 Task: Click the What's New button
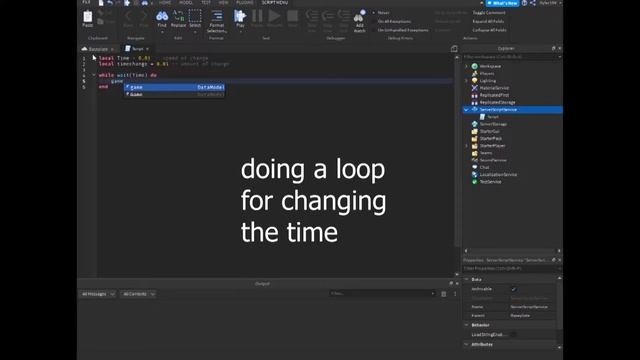click(502, 3)
